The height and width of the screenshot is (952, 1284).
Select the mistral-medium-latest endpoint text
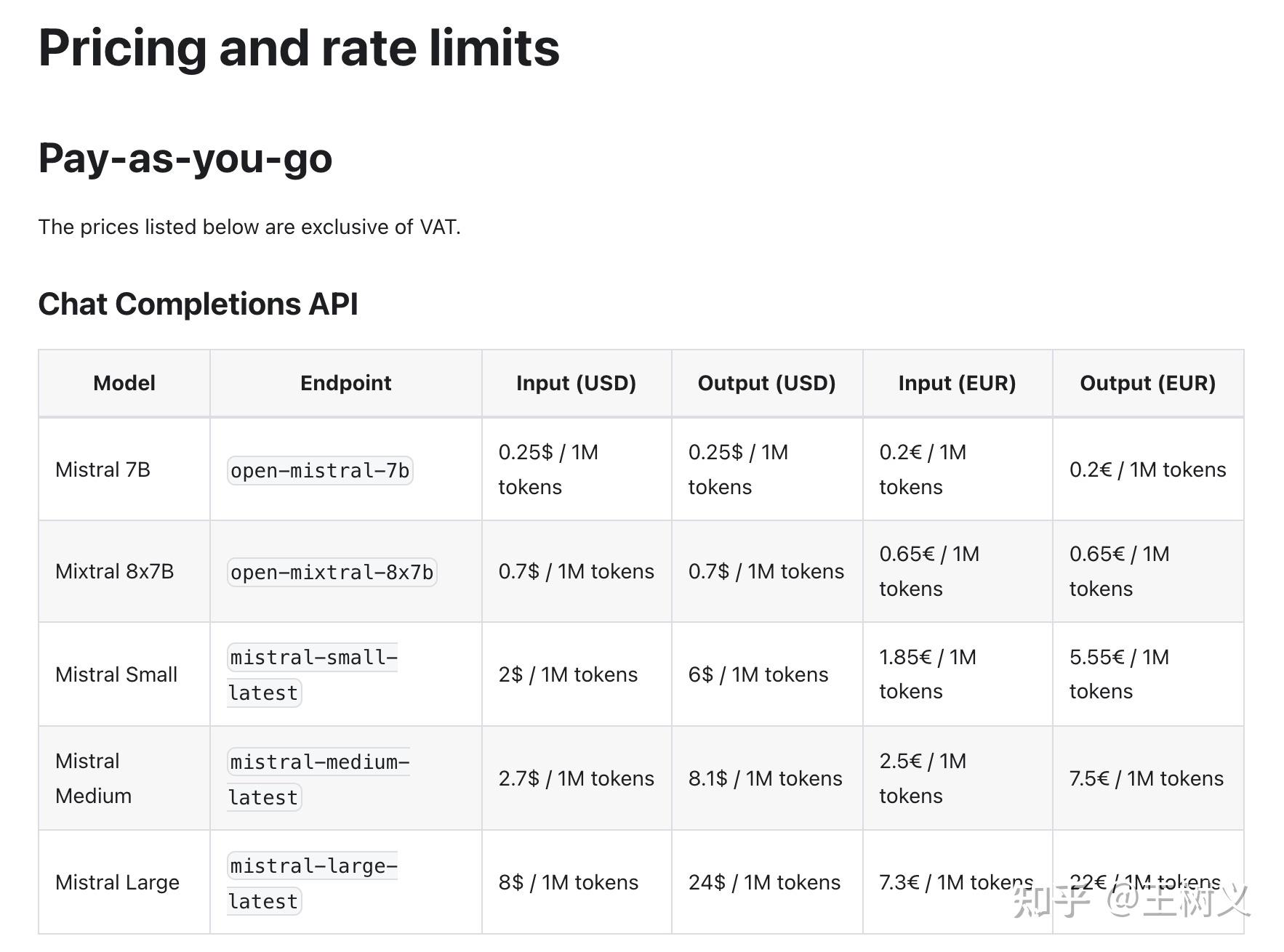pyautogui.click(x=318, y=779)
